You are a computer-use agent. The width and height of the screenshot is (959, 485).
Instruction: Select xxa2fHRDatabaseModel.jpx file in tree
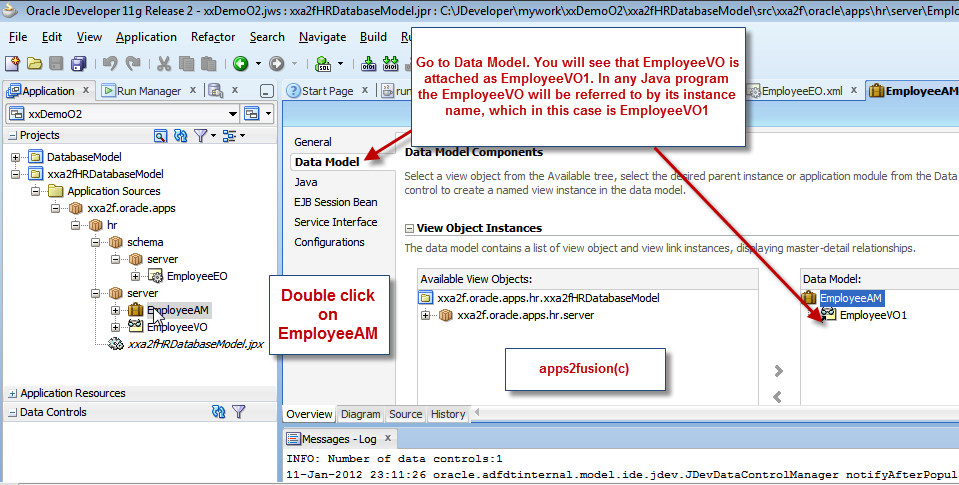tap(196, 344)
